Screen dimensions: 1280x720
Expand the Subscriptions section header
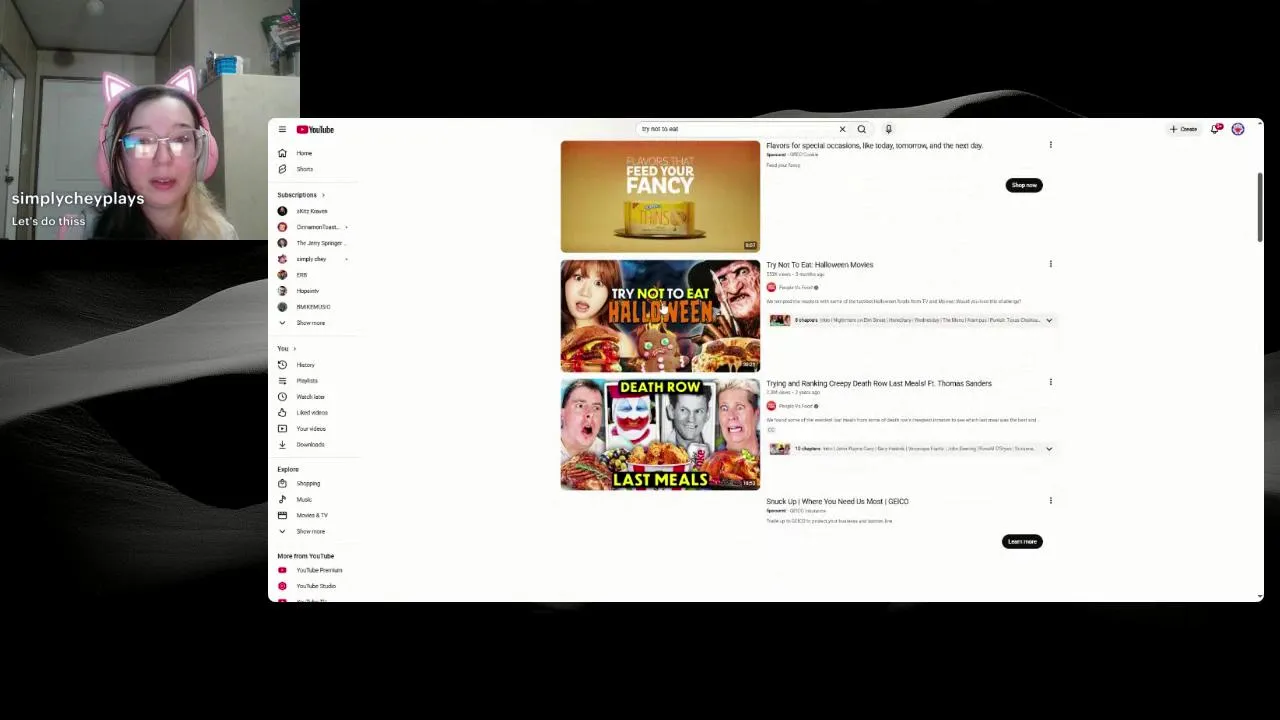pos(300,195)
